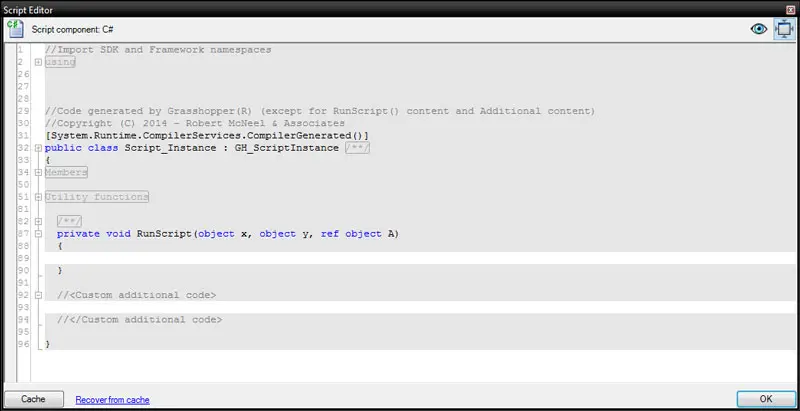
Task: Expand the folded comment above RunScript
Action: coord(38,221)
